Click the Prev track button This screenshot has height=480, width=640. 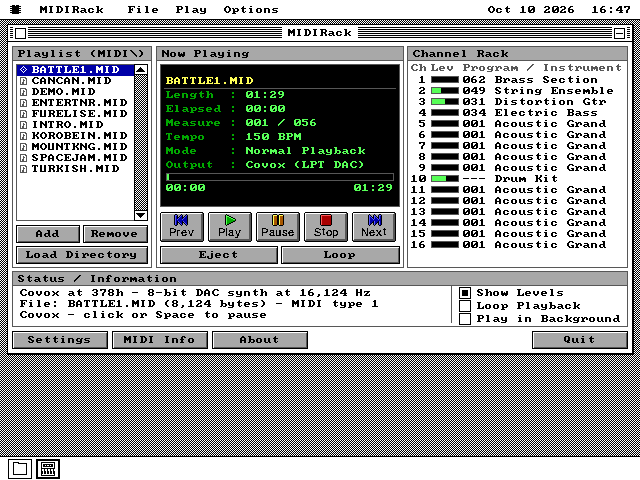182,227
